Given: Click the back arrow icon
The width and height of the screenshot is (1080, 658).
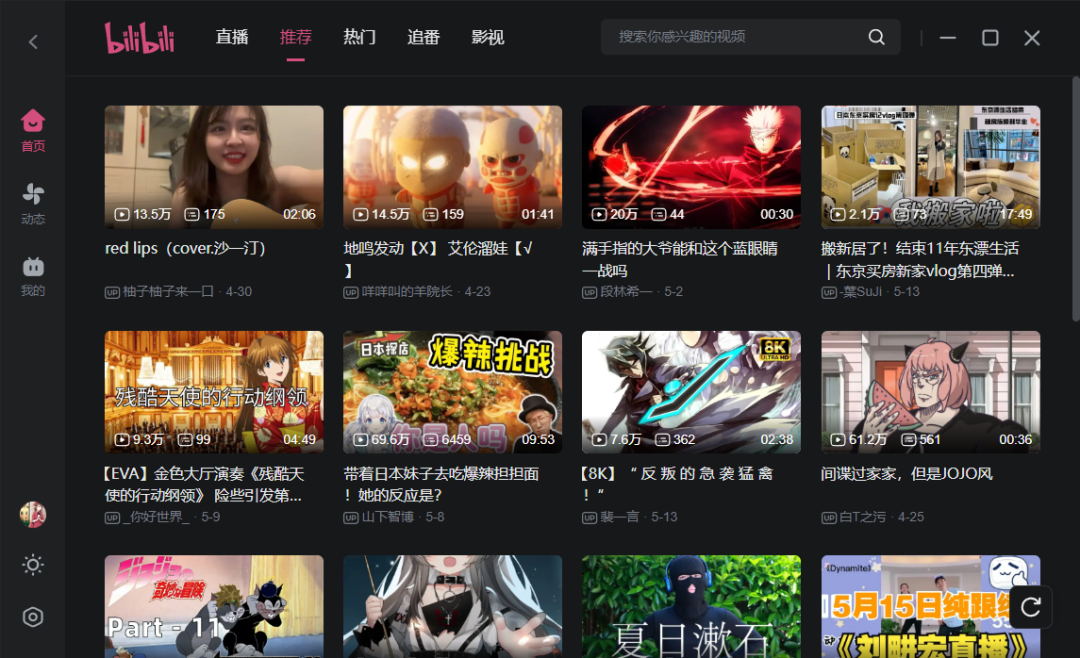Looking at the screenshot, I should [33, 42].
